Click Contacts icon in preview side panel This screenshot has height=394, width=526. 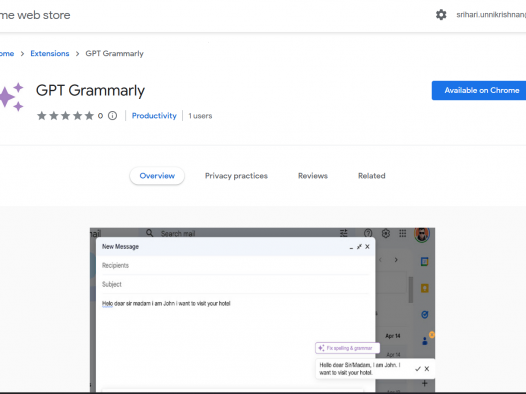(424, 341)
